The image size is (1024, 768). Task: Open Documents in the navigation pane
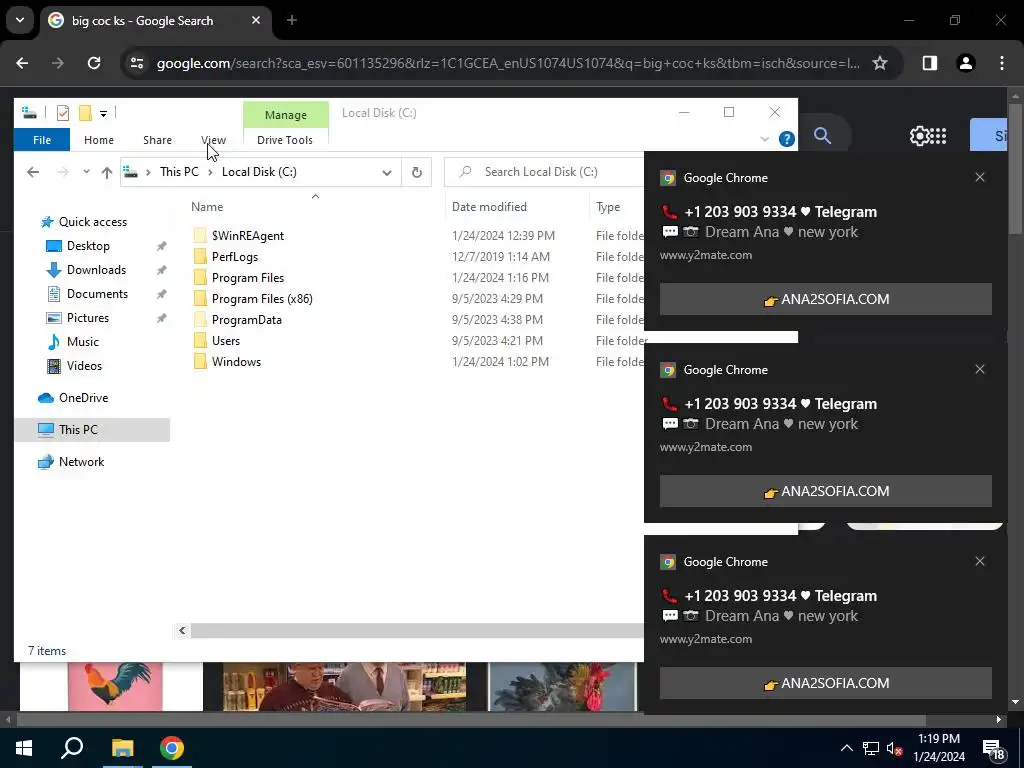point(97,294)
